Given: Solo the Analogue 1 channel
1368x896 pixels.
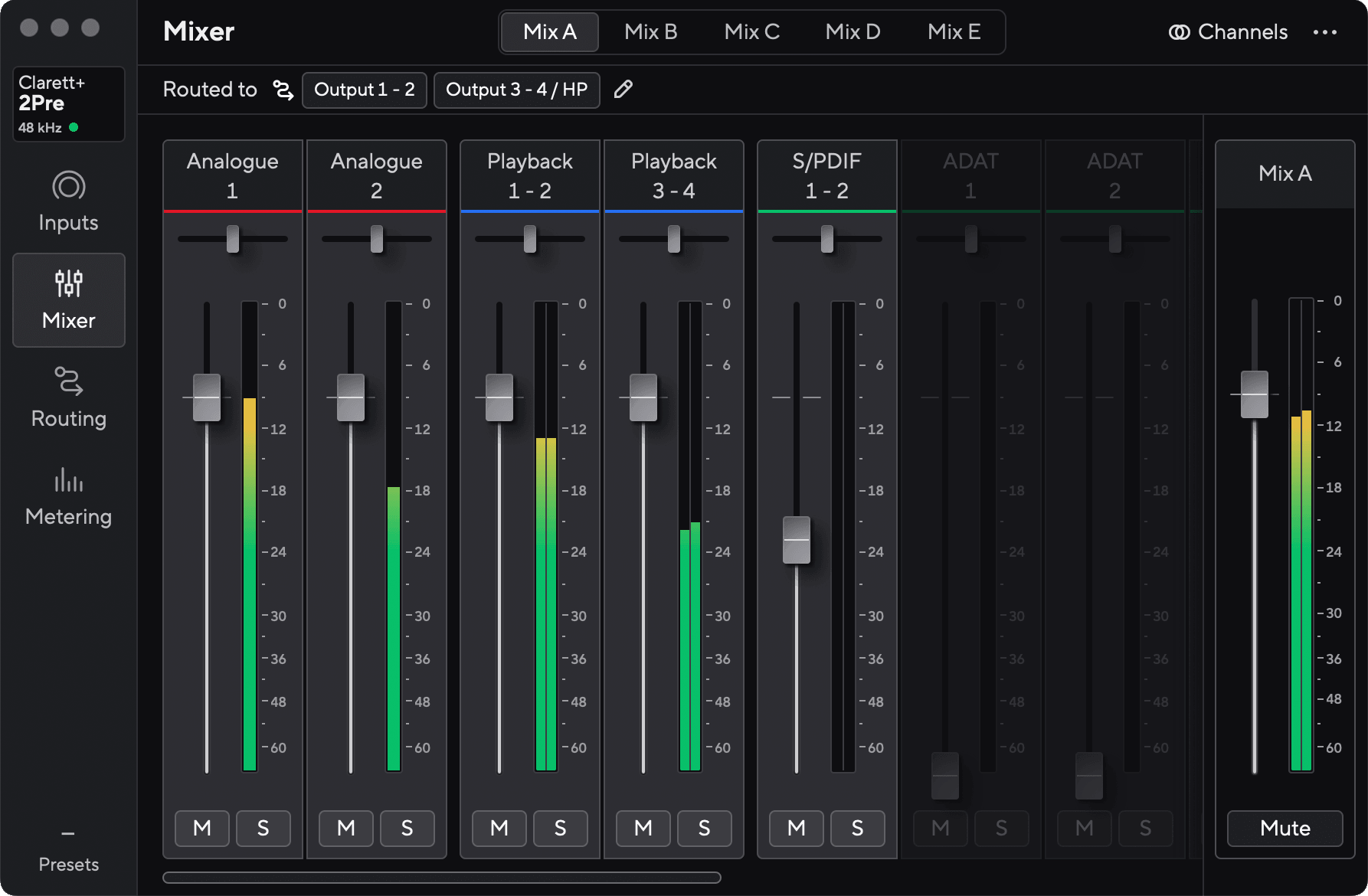Looking at the screenshot, I should [x=263, y=828].
